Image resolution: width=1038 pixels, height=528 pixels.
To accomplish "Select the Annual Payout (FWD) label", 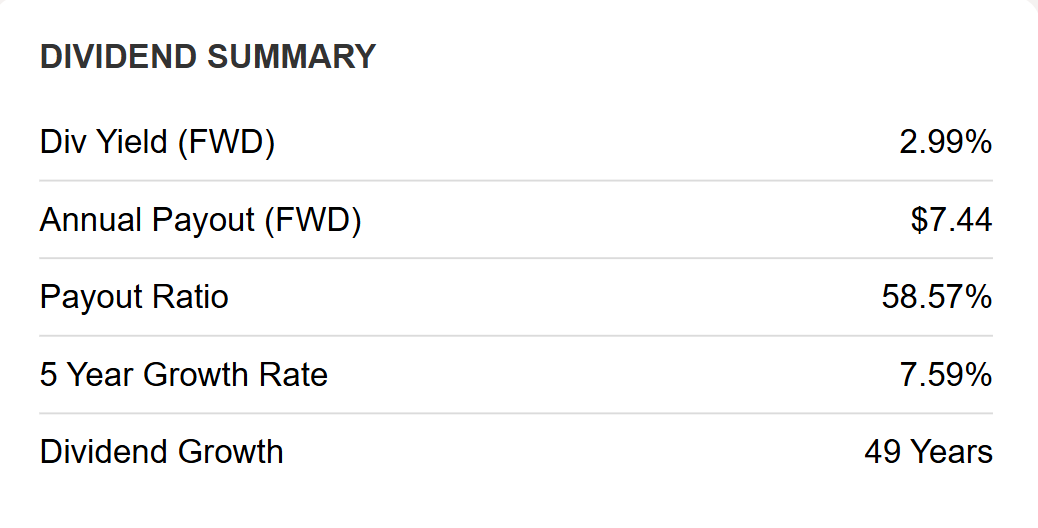I will (201, 220).
